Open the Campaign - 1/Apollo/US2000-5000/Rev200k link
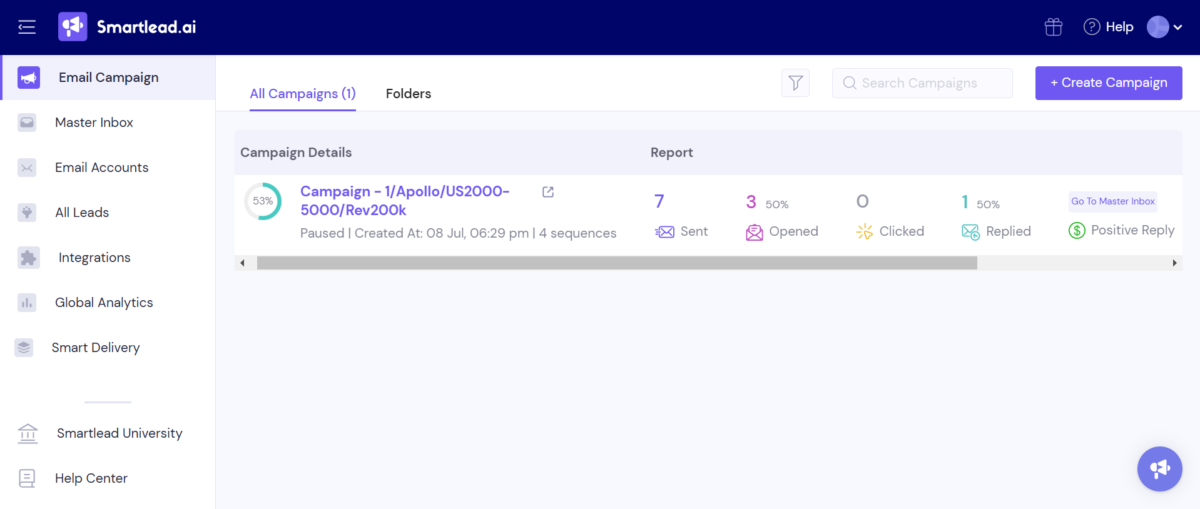The height and width of the screenshot is (509, 1200). click(404, 200)
